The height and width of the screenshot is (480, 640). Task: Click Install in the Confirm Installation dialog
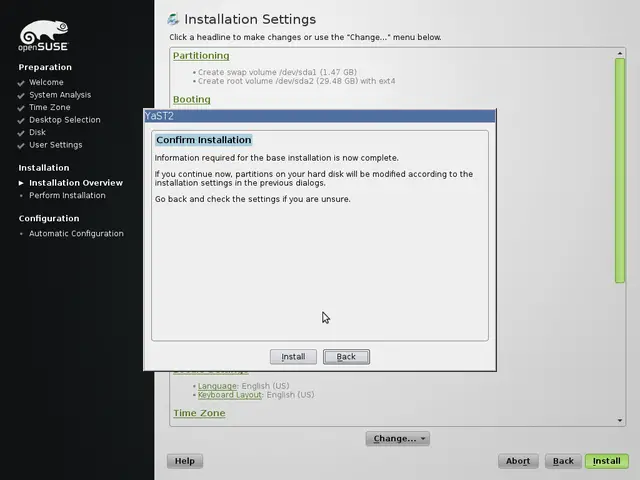coord(293,357)
